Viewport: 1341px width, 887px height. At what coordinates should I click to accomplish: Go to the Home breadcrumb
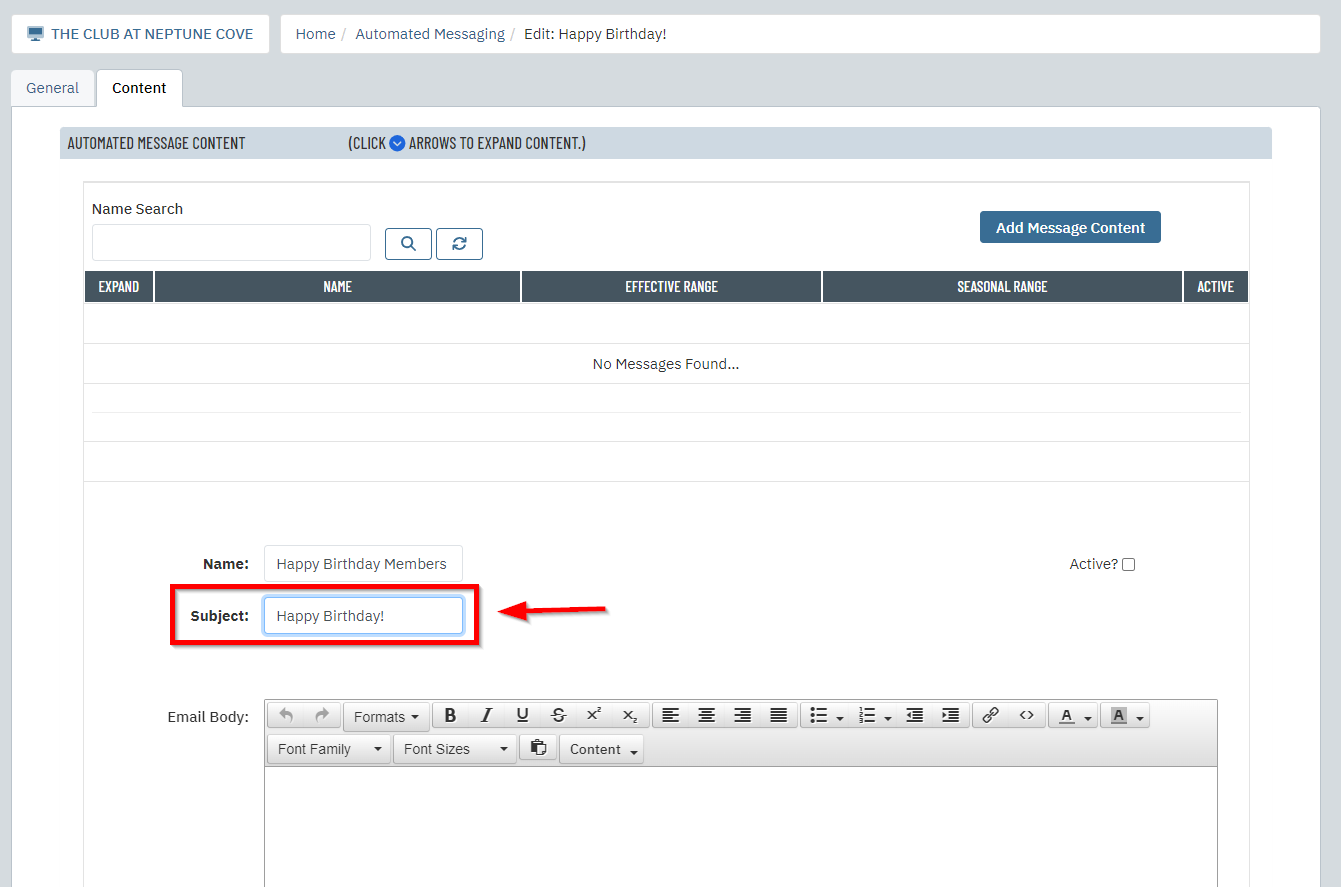pyautogui.click(x=315, y=34)
